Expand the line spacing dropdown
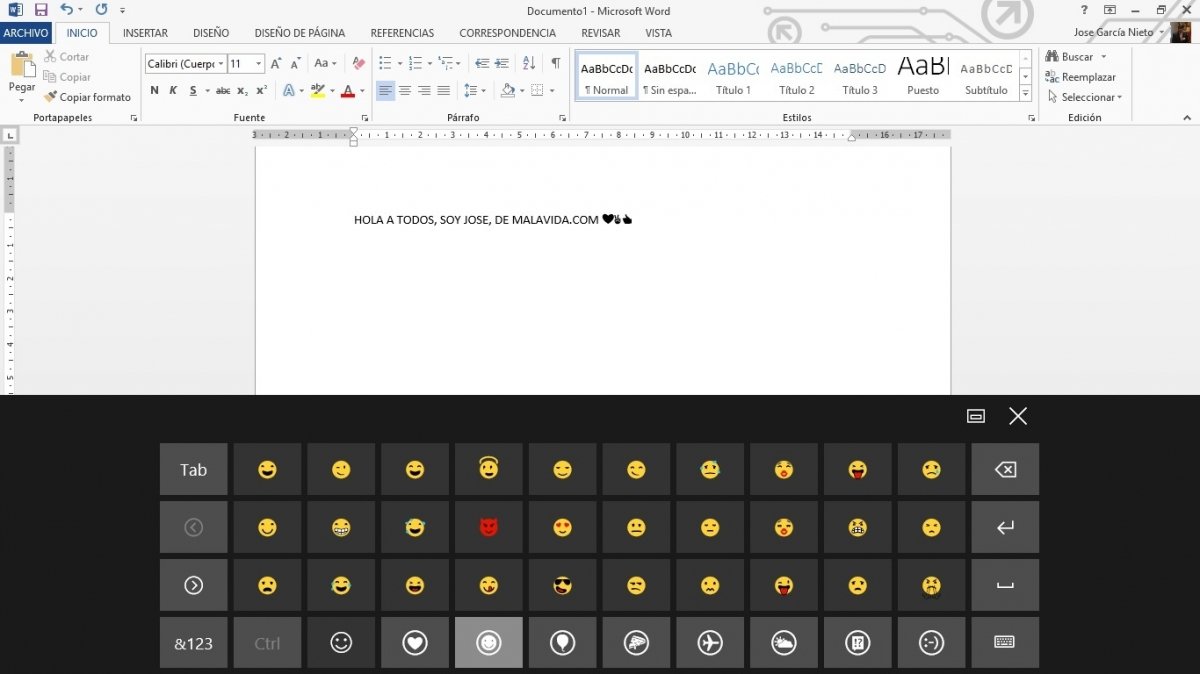 [x=476, y=90]
